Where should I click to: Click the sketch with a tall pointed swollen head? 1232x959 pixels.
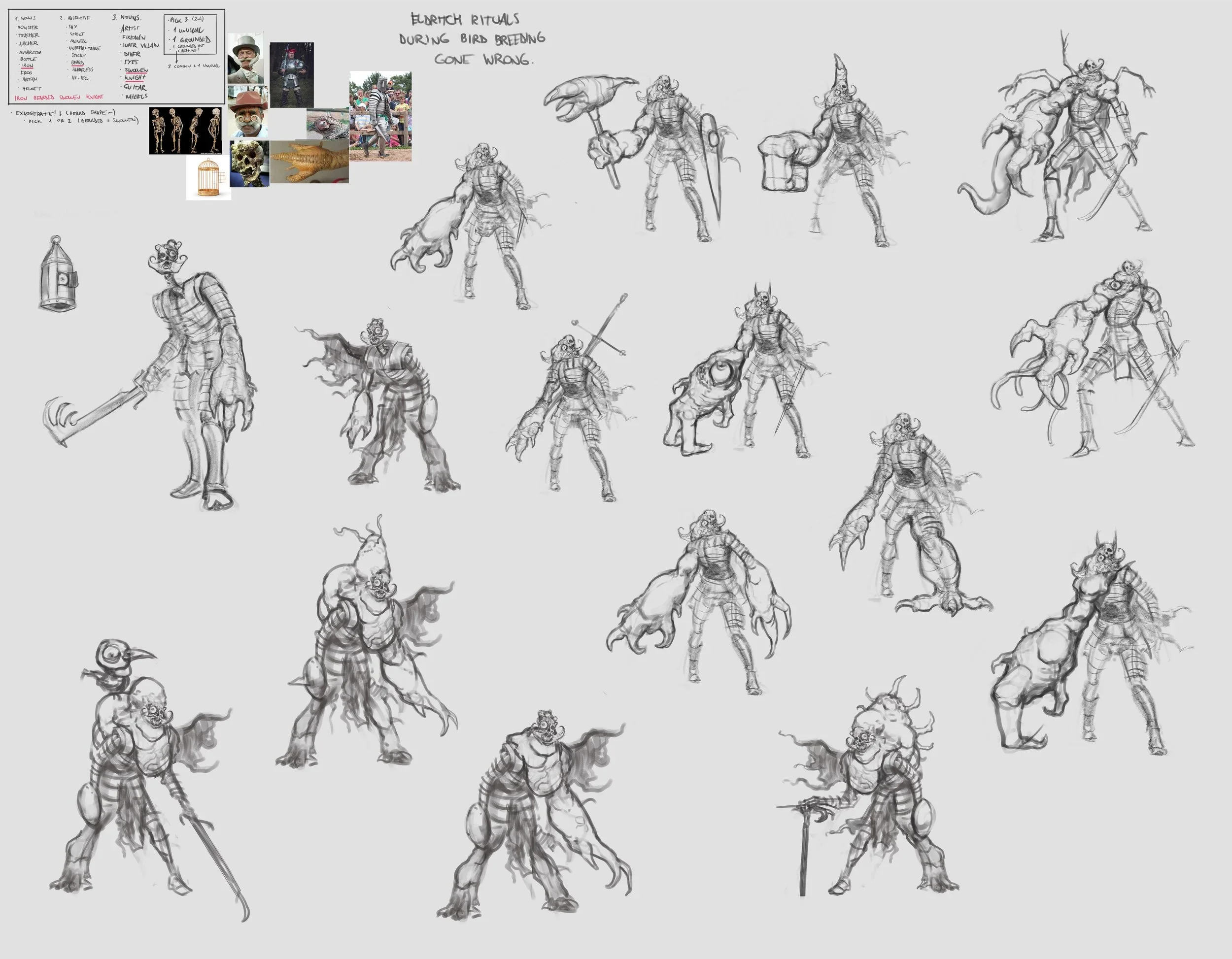[367, 641]
